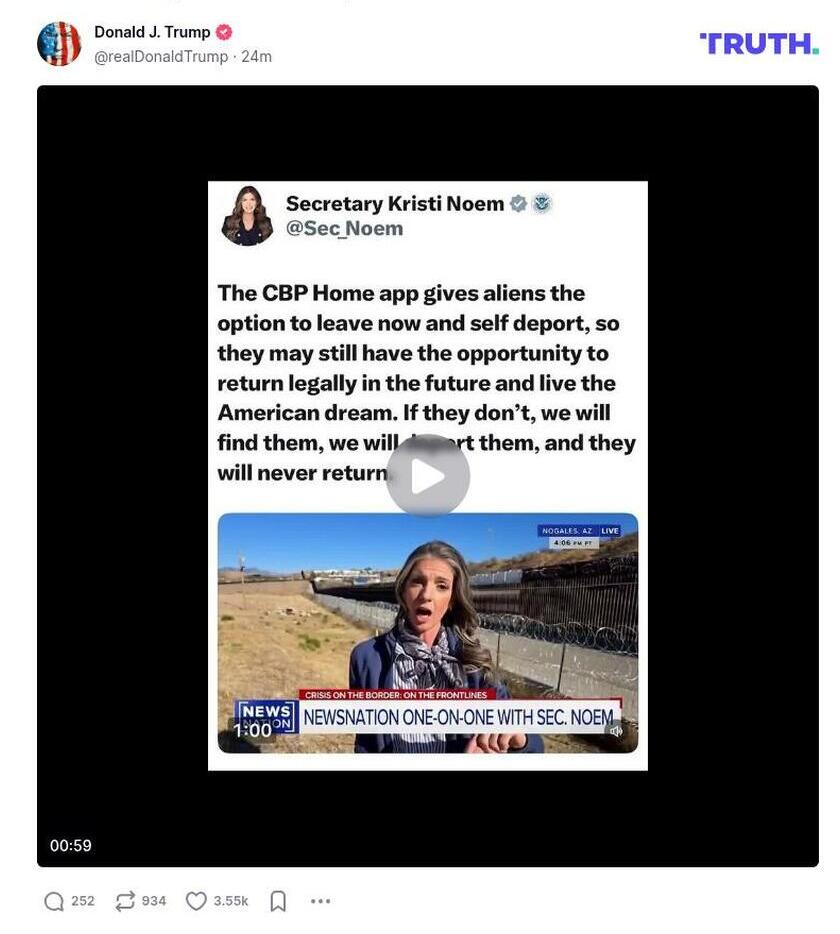Click the TRUTH logo
Viewport: 840px width, 934px height.
[759, 44]
